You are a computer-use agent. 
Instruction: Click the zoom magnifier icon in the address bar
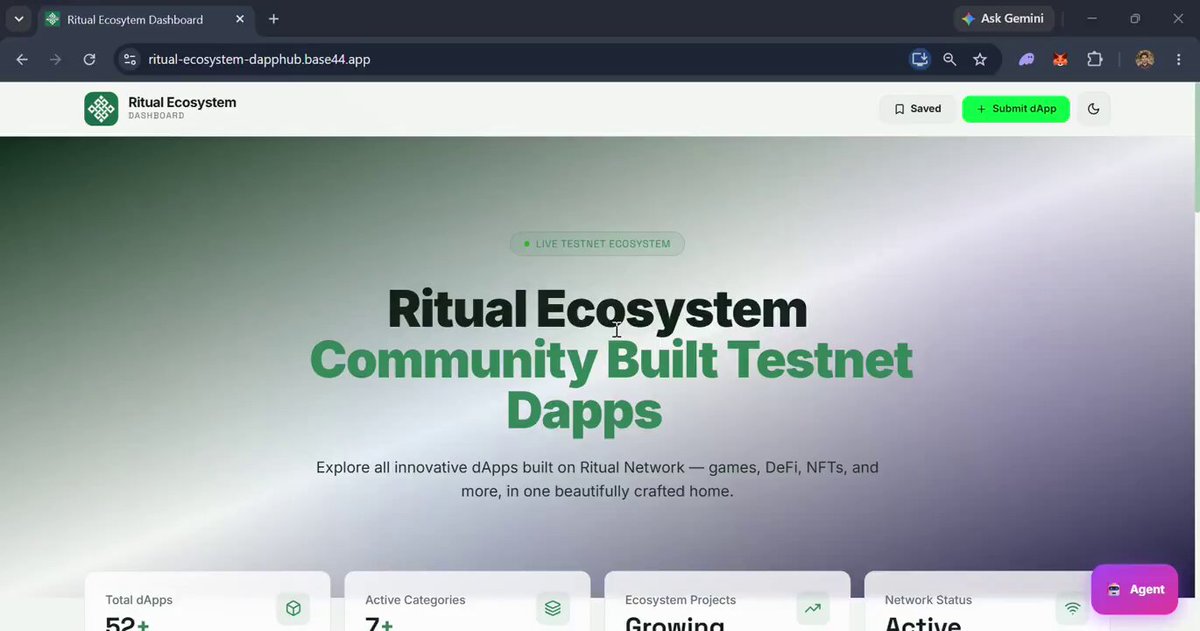click(950, 59)
